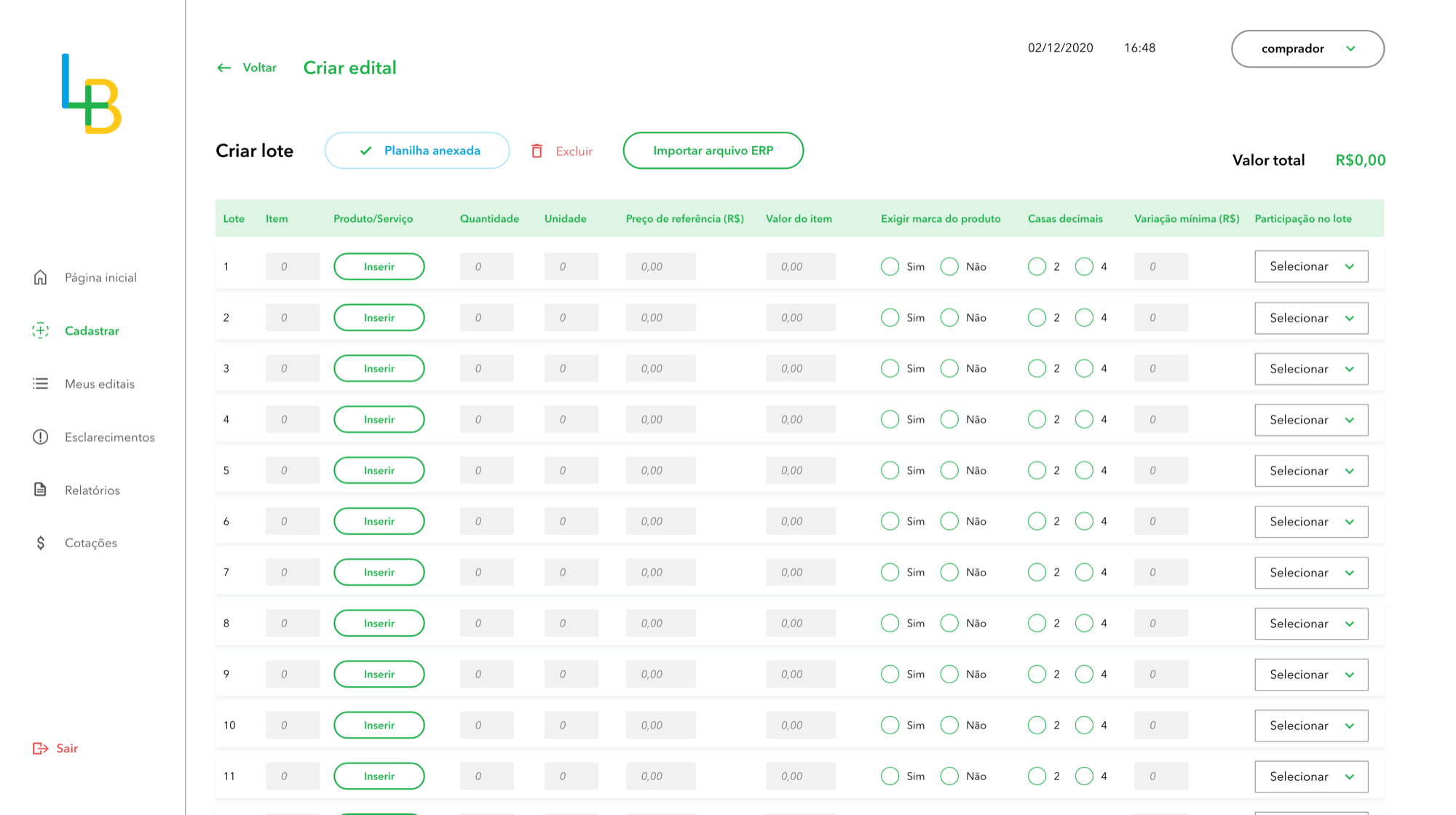Click the checkmark in Planilha anexada

click(366, 151)
